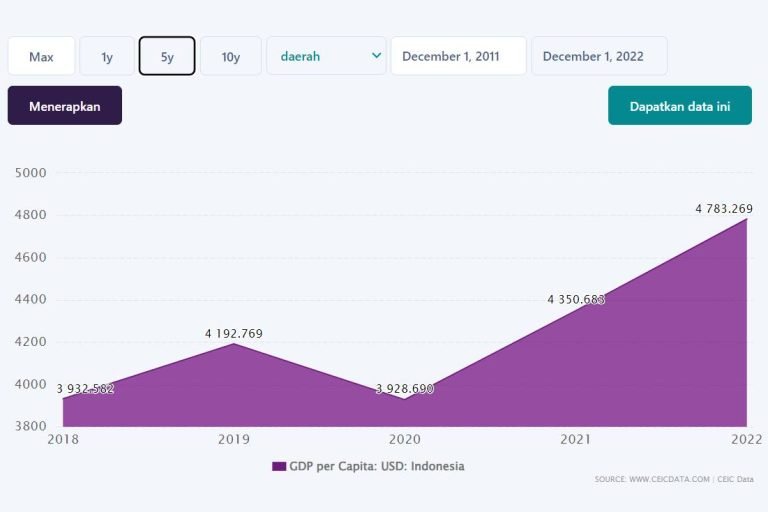Click the 4000 y-axis label
Screen dimensions: 768x512
point(30,384)
